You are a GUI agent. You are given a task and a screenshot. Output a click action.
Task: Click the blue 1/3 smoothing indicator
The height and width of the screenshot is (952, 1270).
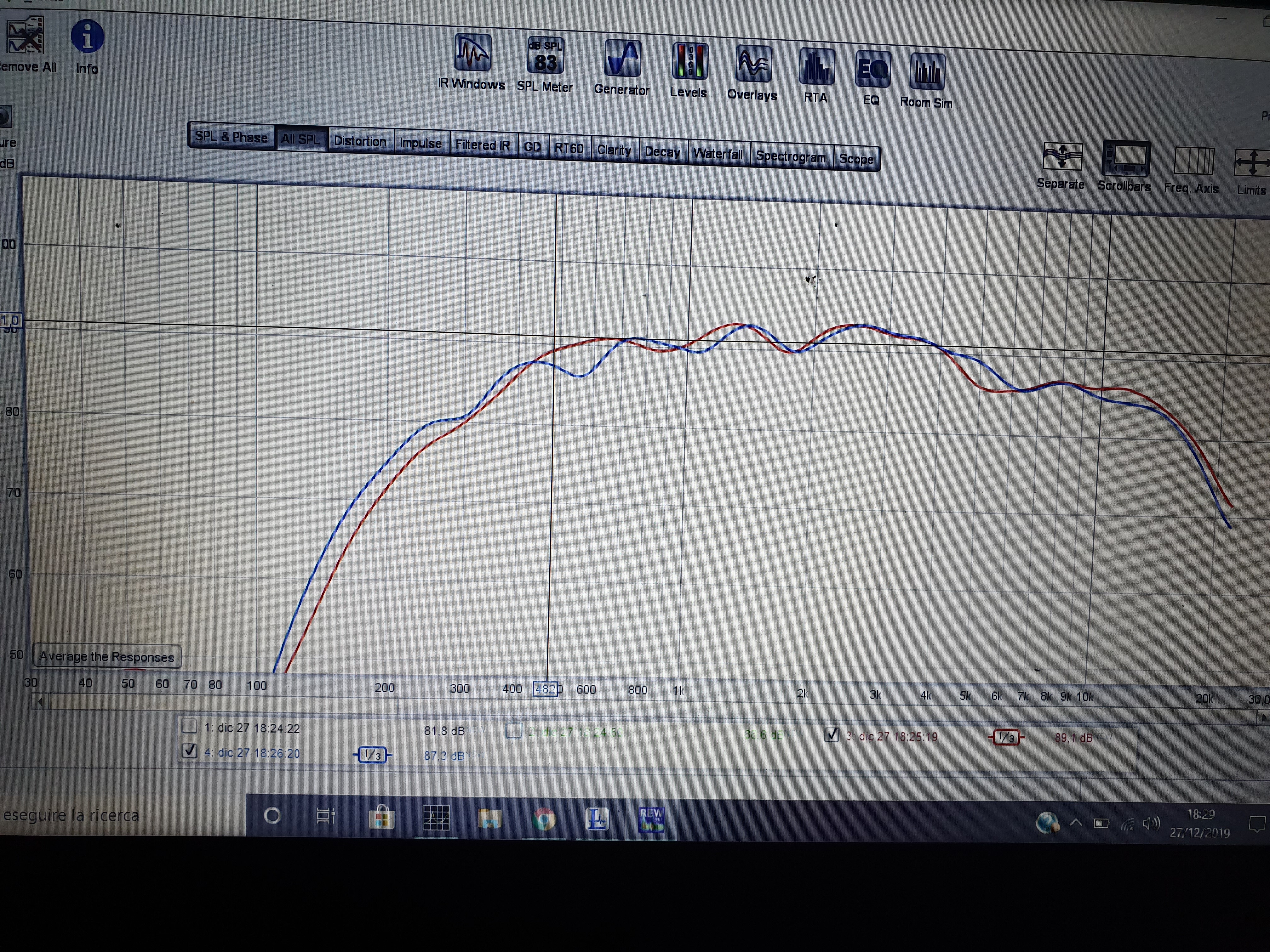point(372,755)
